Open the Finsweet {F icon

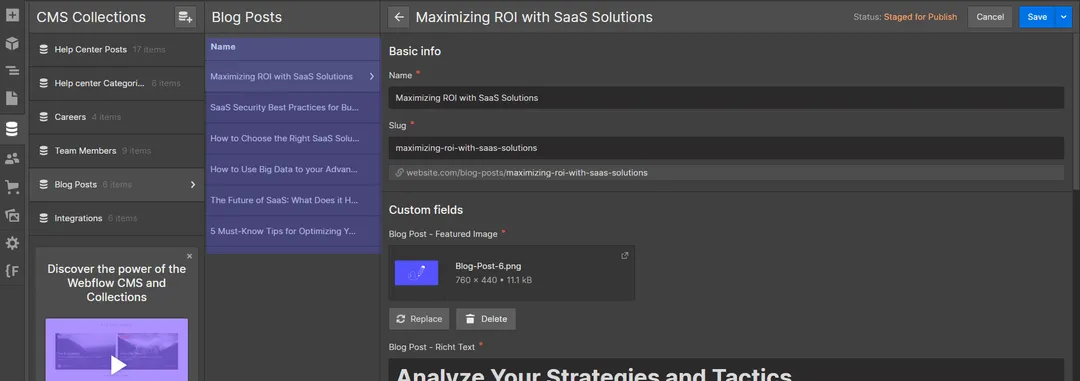coord(12,271)
